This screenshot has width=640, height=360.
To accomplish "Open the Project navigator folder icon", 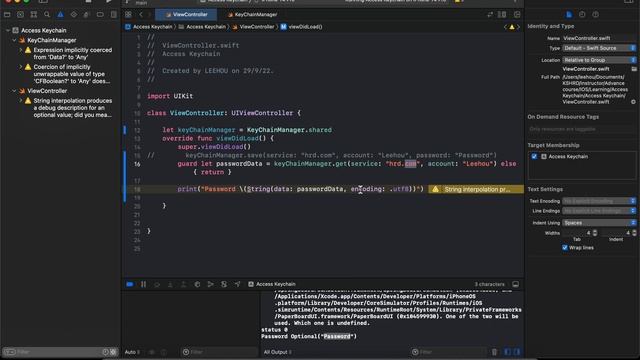I will (7, 15).
